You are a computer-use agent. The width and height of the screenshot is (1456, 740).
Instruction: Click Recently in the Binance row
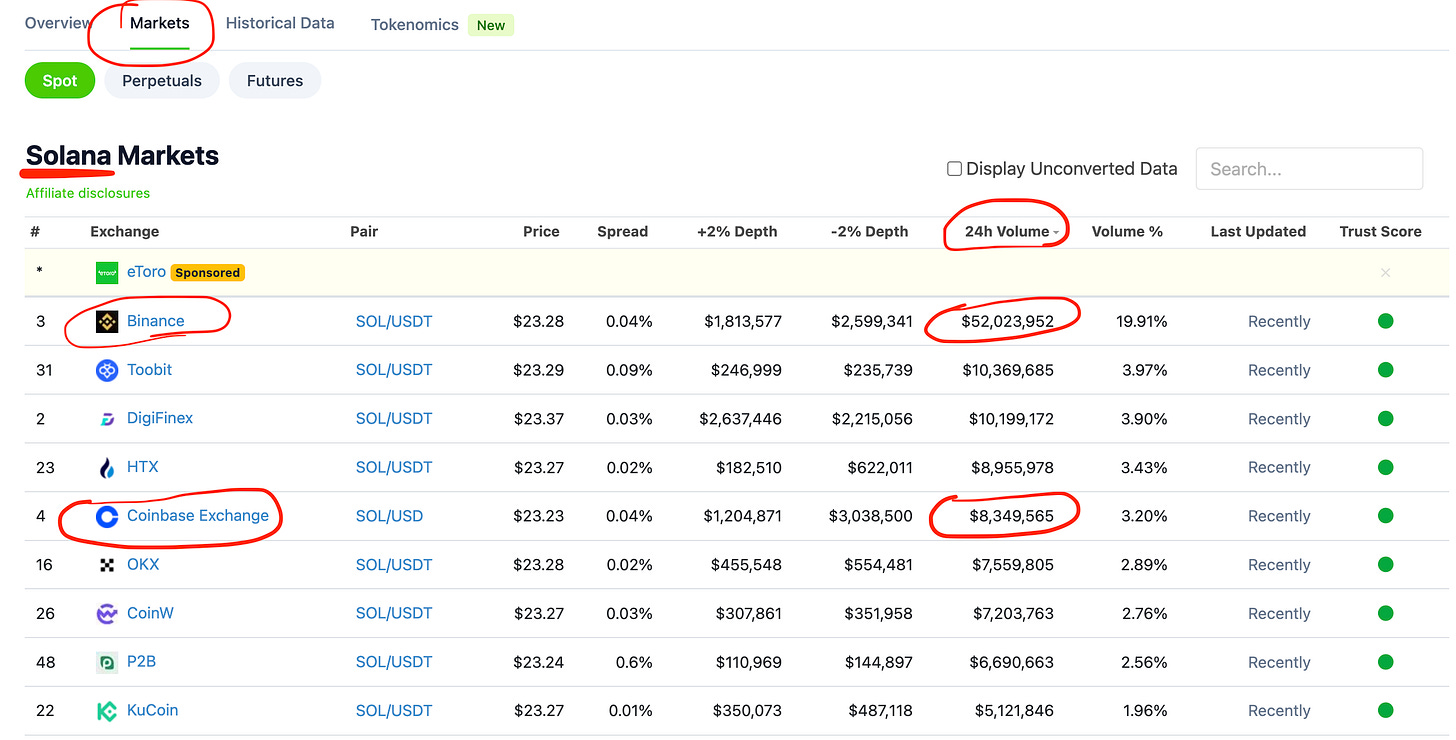point(1279,322)
